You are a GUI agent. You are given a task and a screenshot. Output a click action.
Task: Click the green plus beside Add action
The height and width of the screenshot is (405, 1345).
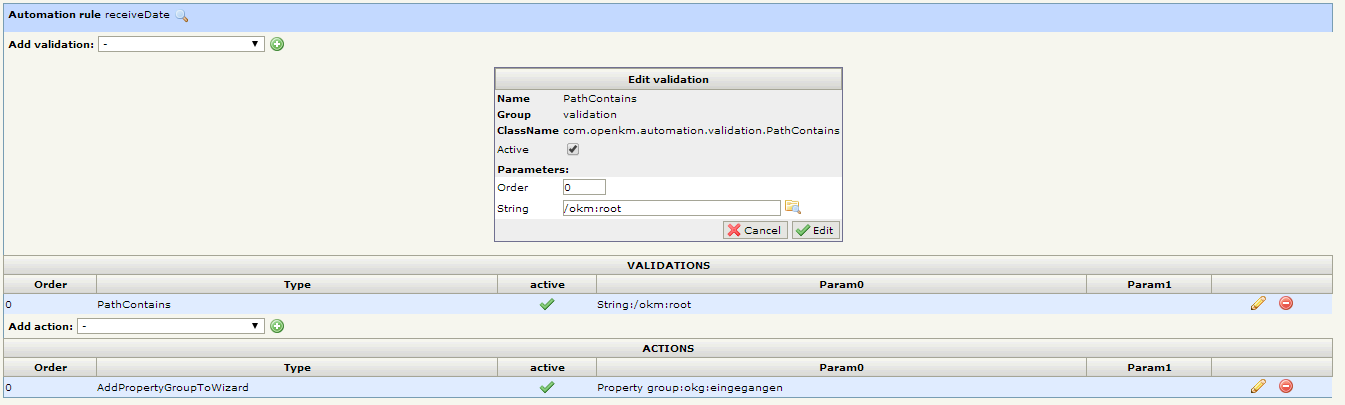pos(277,326)
